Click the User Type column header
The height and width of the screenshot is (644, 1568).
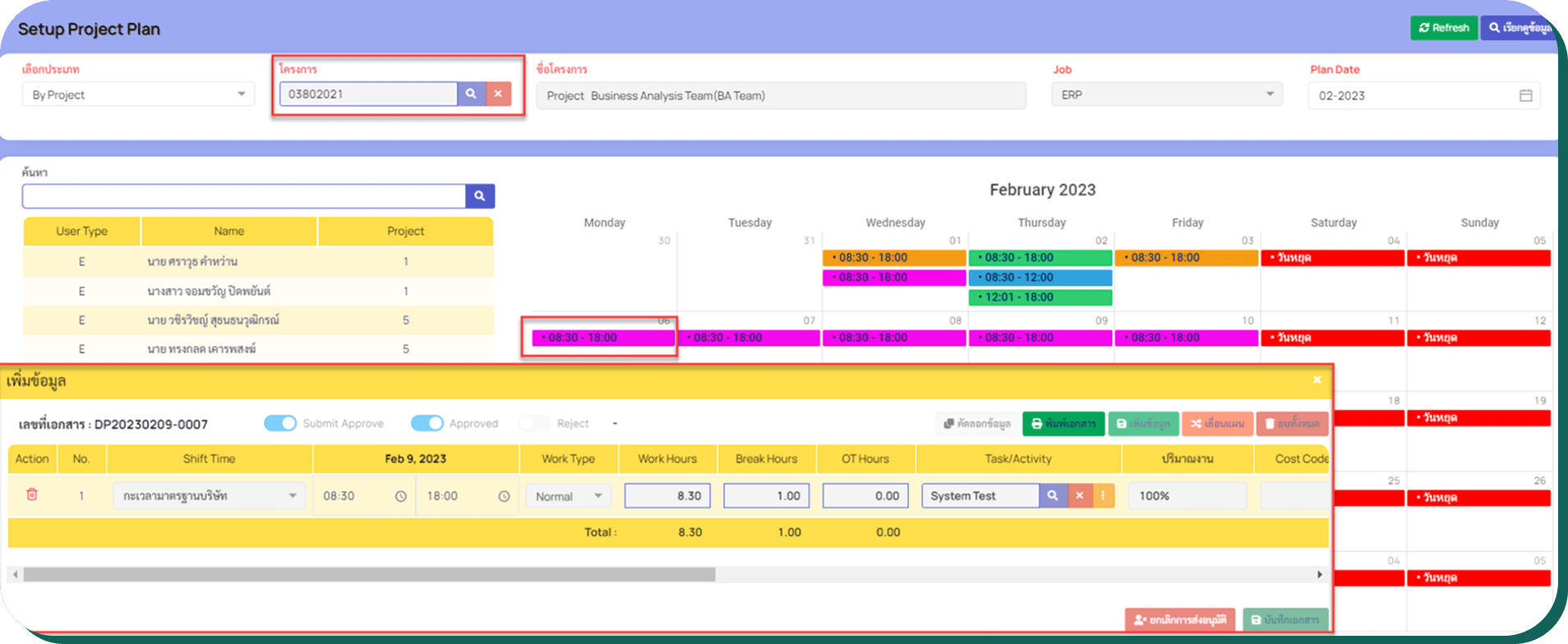(81, 232)
